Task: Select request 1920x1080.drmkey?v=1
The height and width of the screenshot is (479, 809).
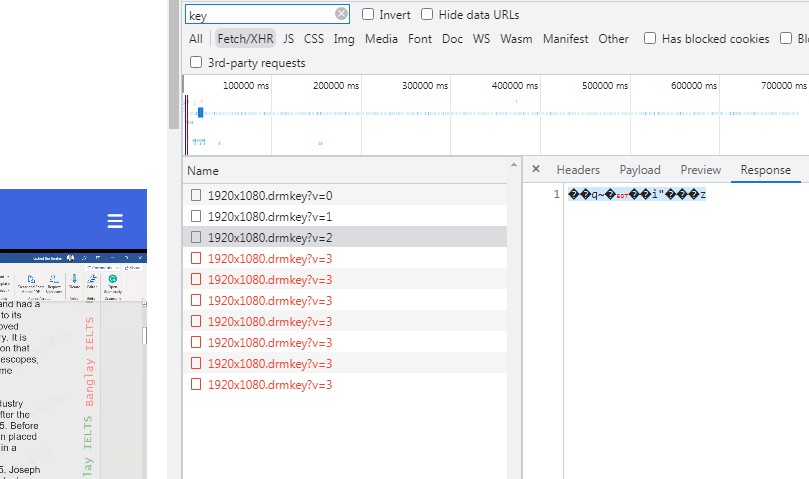Action: coord(345,216)
